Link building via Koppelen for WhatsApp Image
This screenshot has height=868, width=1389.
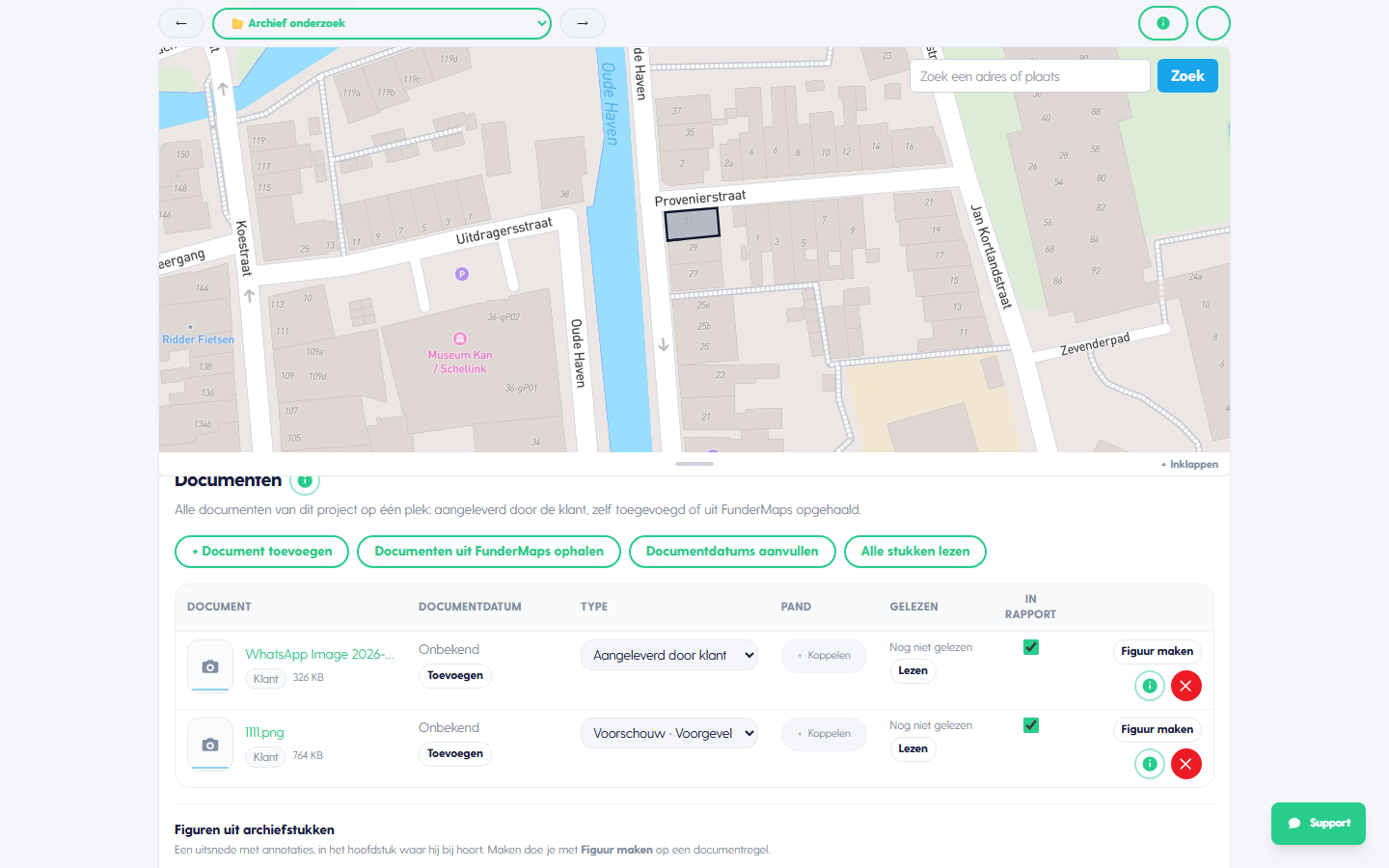pyautogui.click(x=824, y=656)
